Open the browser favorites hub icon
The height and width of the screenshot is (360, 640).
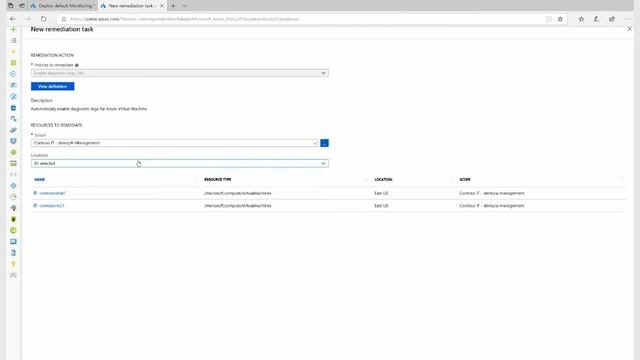tap(581, 19)
